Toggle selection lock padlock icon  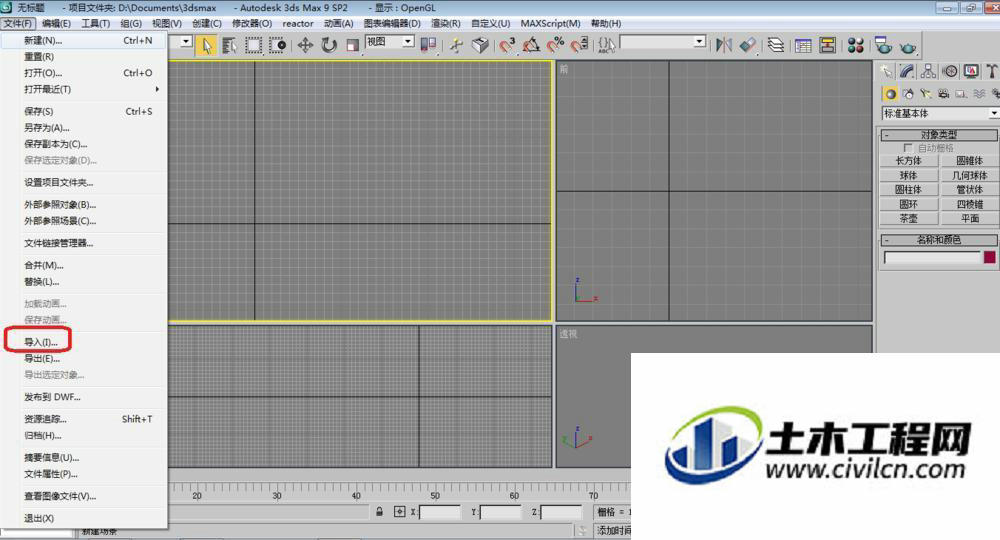coord(379,512)
